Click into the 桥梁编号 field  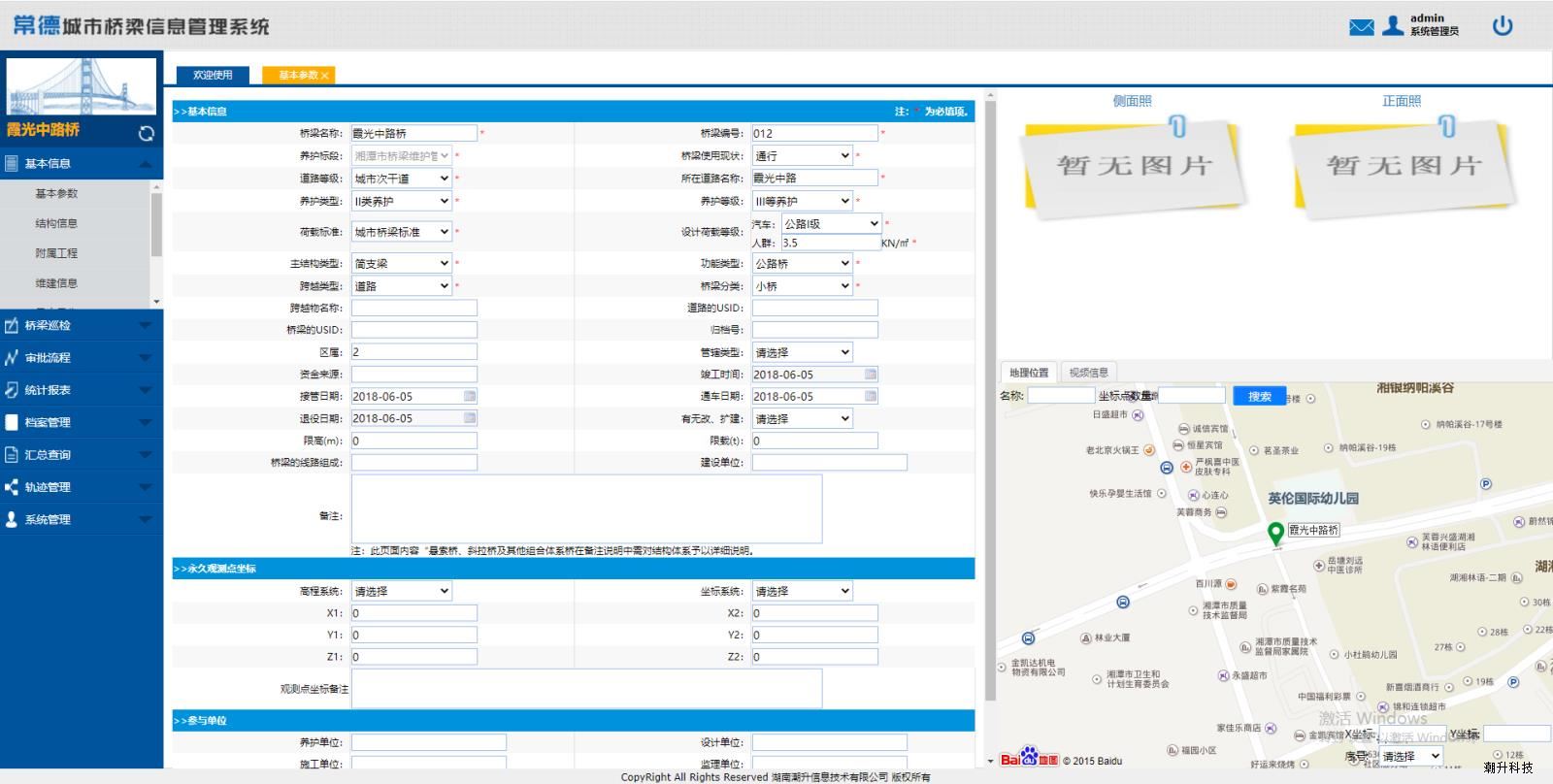pos(815,133)
